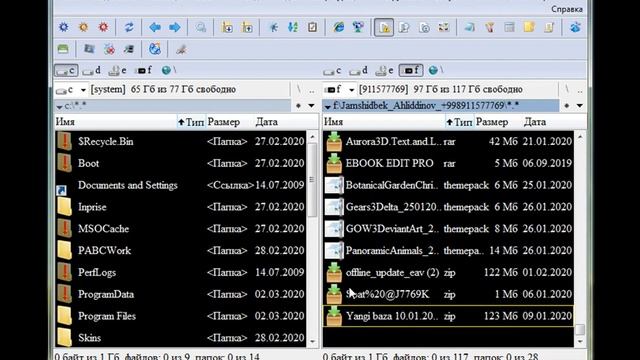Click the grid table toolbar icon
Image resolution: width=640 pixels, height=360 pixels.
click(x=509, y=27)
